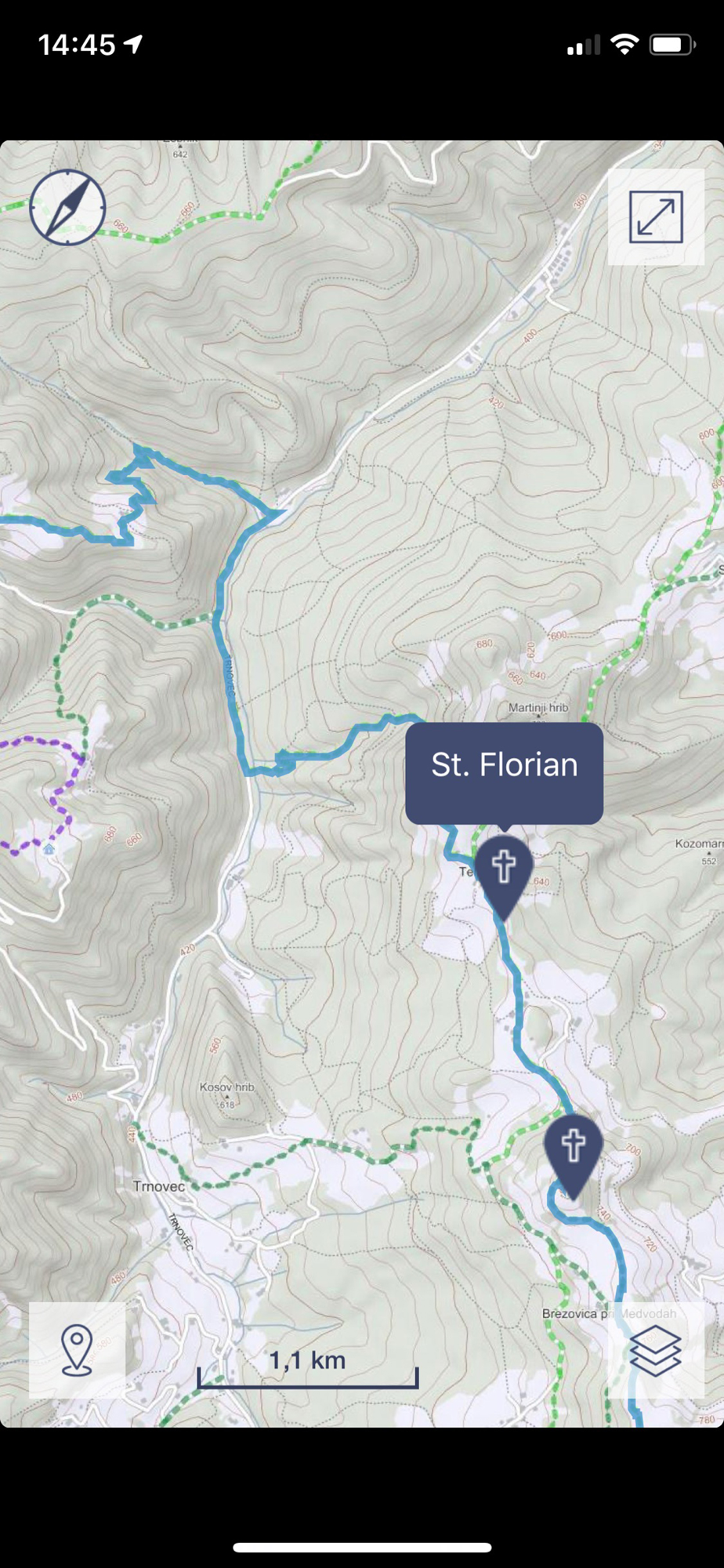Click the Trnovec village label

tap(159, 1186)
